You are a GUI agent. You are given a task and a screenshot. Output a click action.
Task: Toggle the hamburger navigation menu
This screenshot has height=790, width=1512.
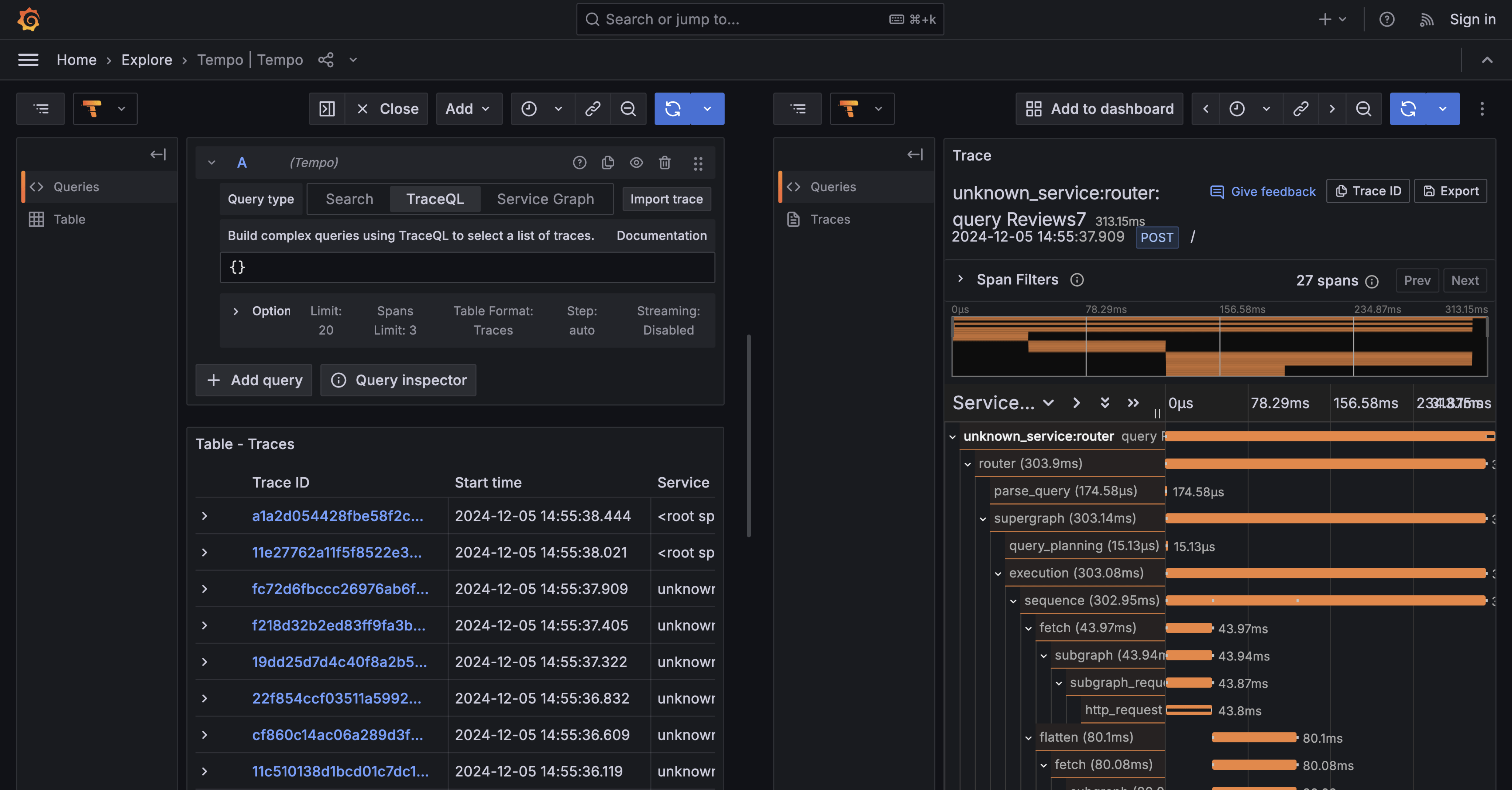pyautogui.click(x=28, y=60)
